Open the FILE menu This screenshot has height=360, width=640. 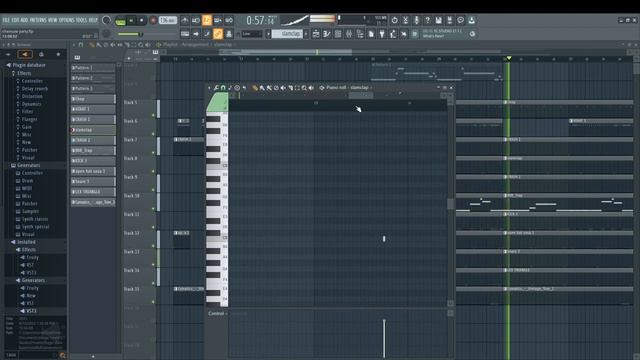coord(6,20)
